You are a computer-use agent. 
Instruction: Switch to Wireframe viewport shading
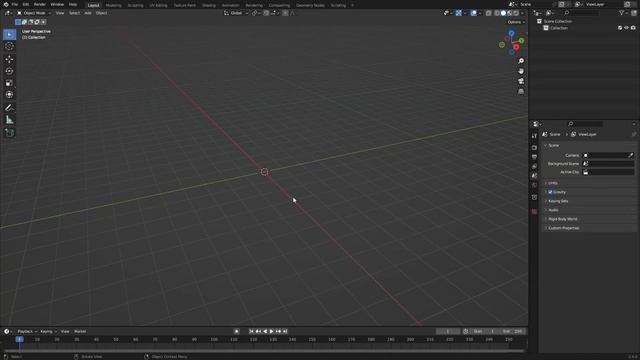click(x=497, y=13)
